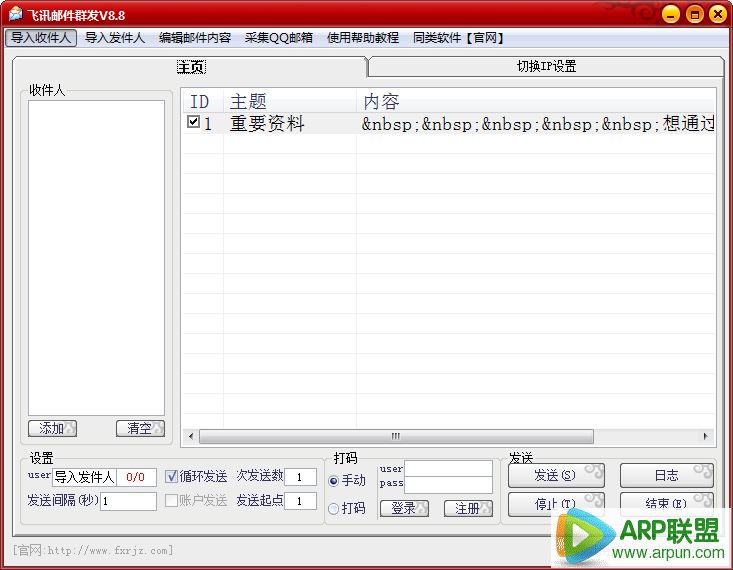Click the 登录 button
The height and width of the screenshot is (570, 733).
(x=404, y=508)
